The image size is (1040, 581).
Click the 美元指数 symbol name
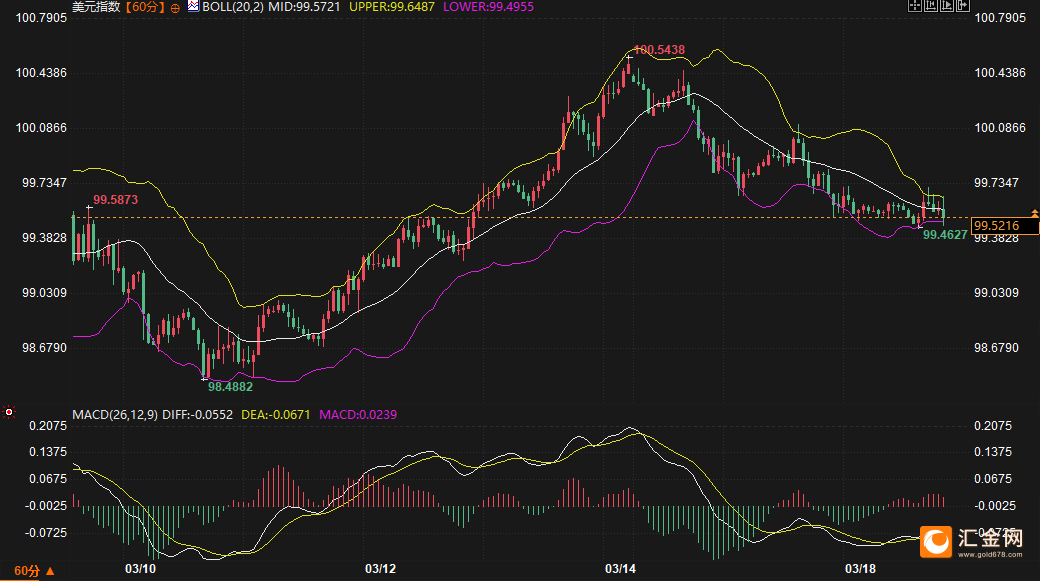click(x=96, y=7)
